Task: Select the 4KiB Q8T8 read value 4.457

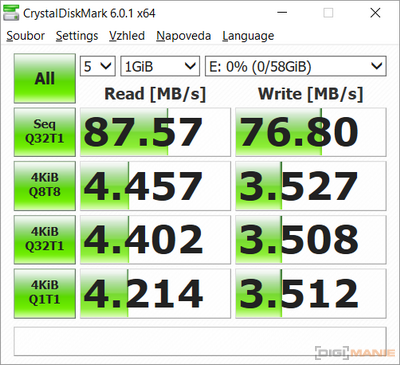Action: (155, 186)
